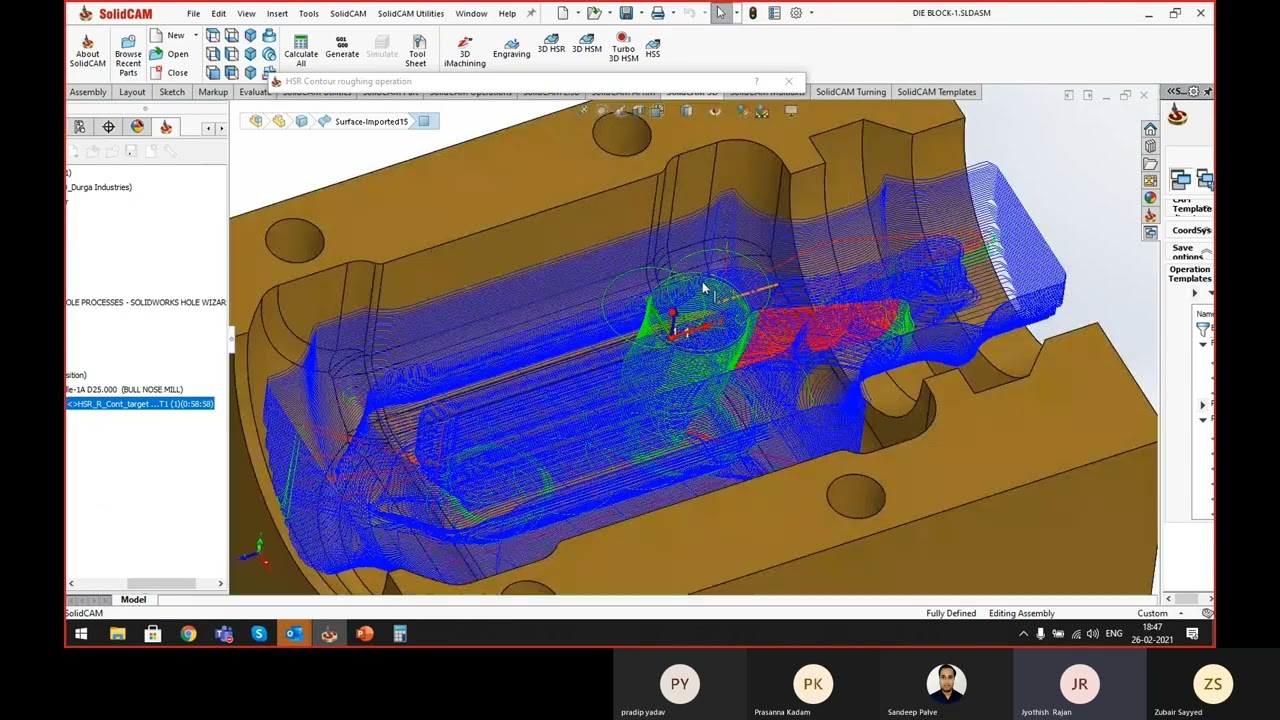Add a 3D HSR operation
Screen dimensions: 1280x720
click(x=551, y=44)
